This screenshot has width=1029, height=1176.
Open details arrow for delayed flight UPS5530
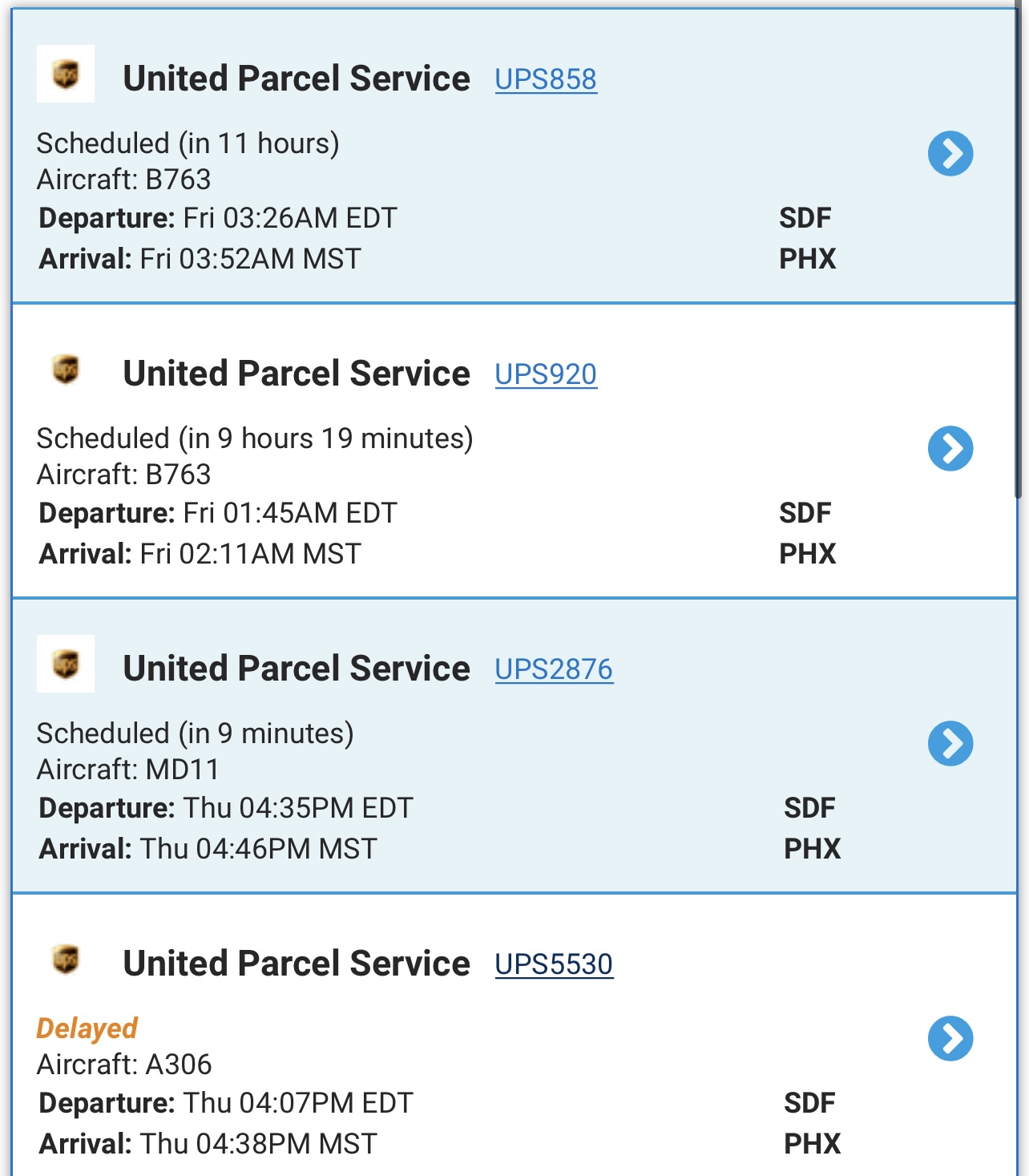pos(950,1038)
